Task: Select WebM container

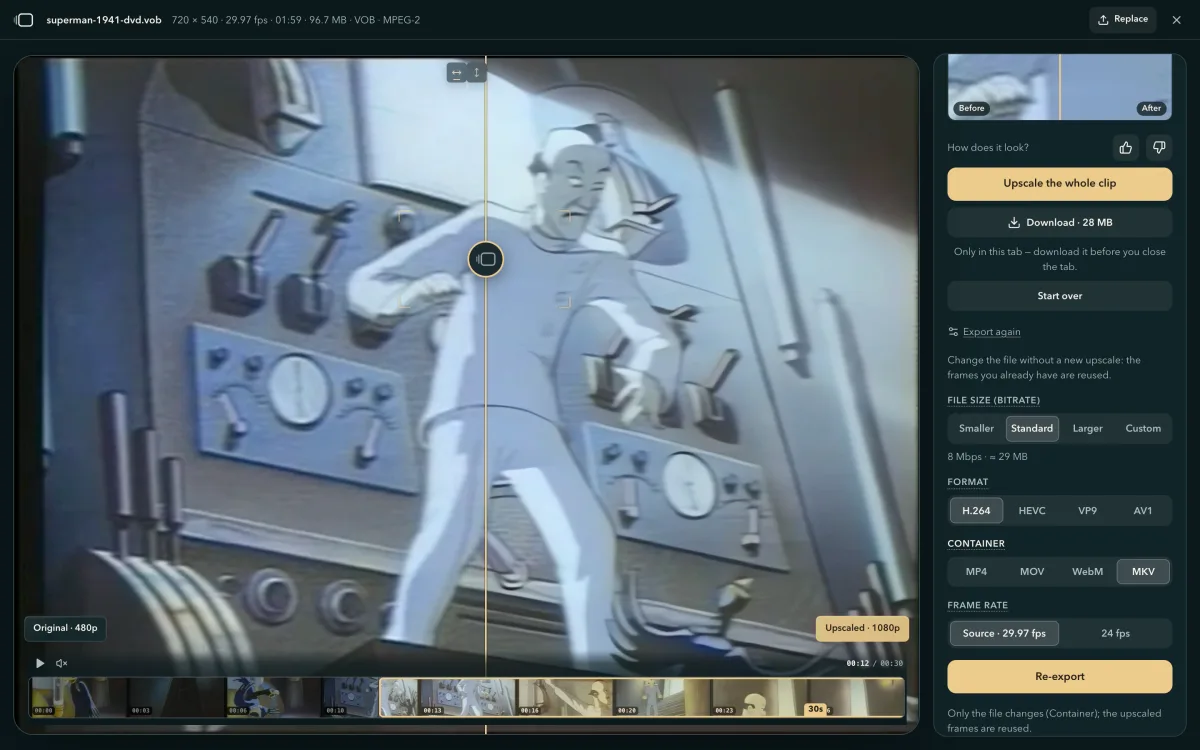Action: 1088,572
